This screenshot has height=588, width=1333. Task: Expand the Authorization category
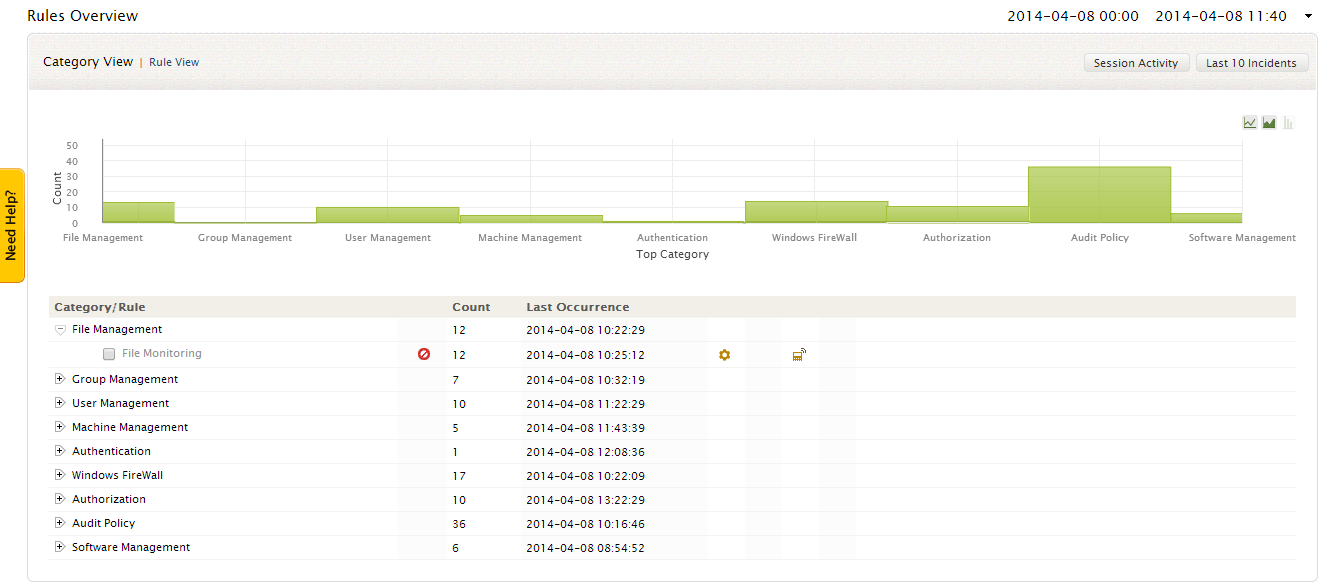(x=60, y=499)
